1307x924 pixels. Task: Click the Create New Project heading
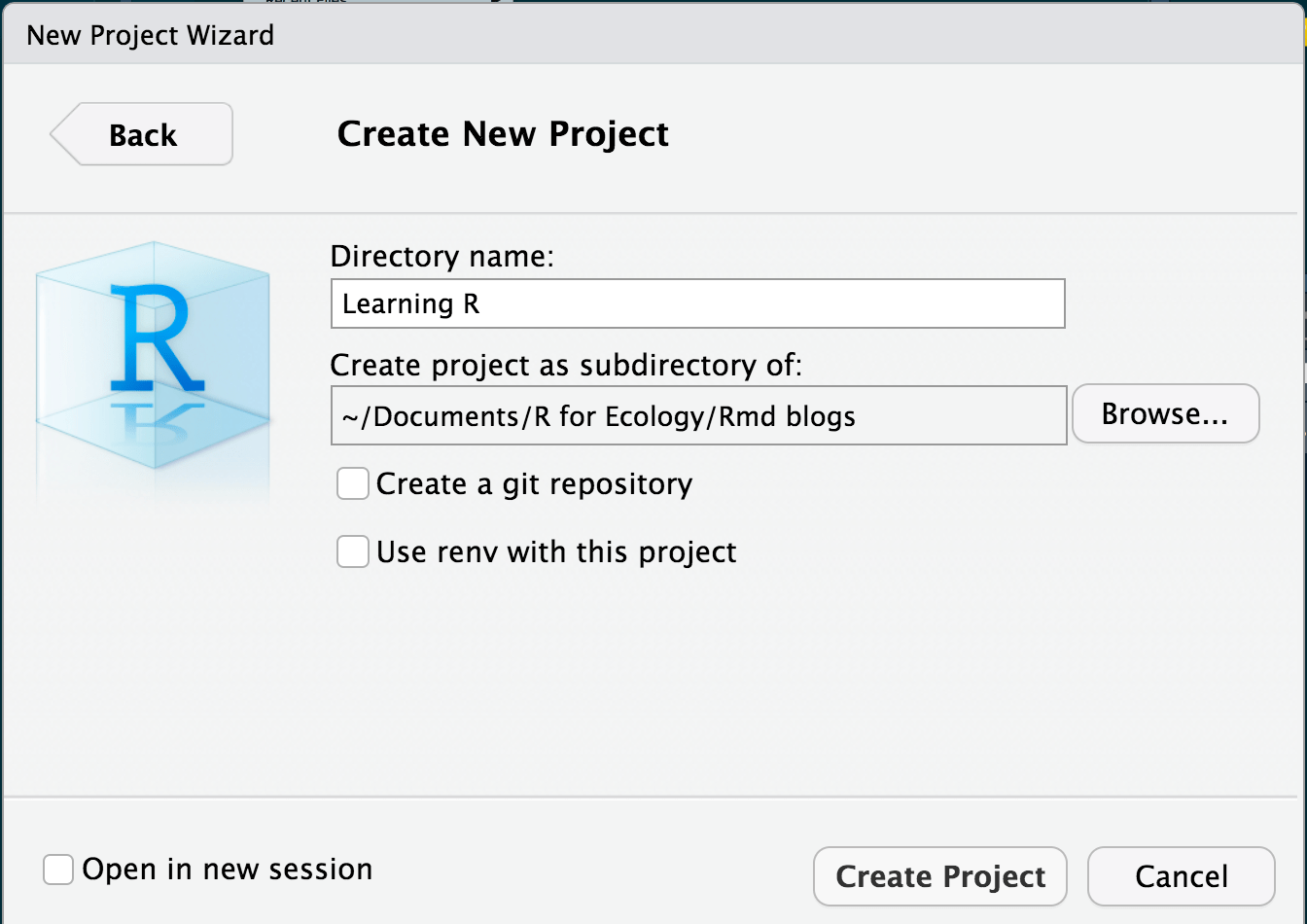coord(502,133)
